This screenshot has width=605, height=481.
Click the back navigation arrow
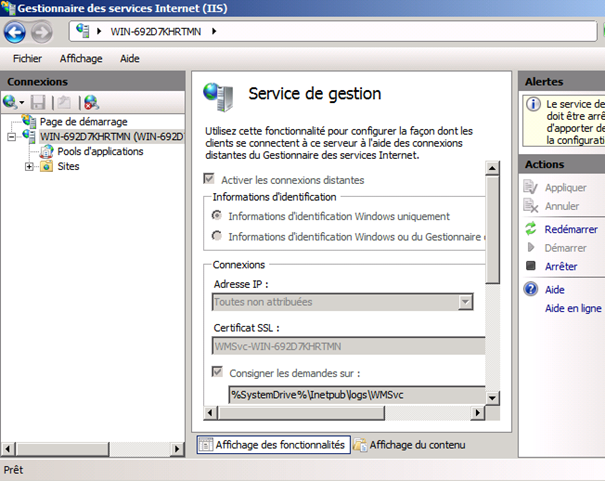pyautogui.click(x=15, y=33)
